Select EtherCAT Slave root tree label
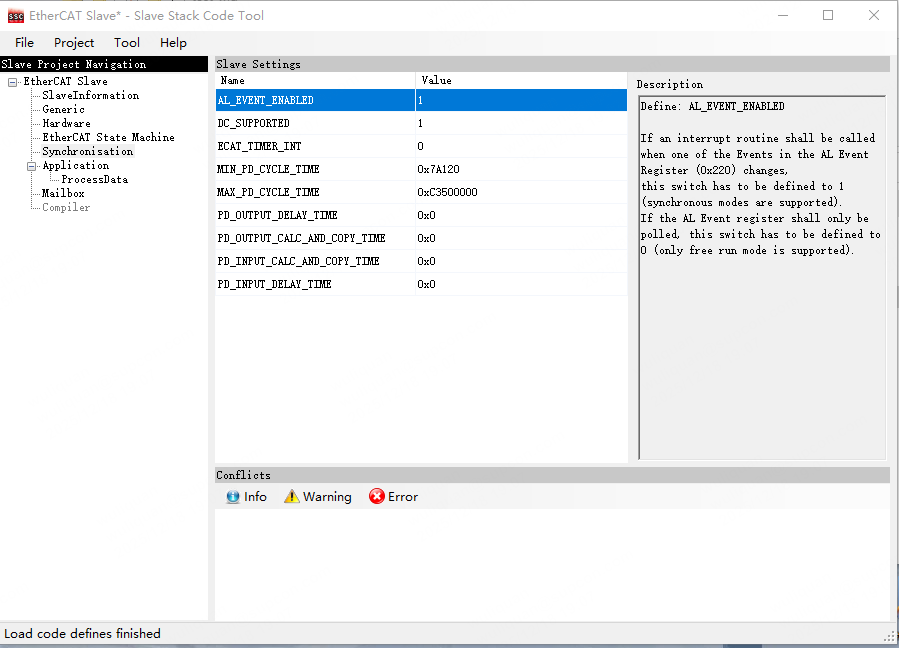 click(65, 81)
